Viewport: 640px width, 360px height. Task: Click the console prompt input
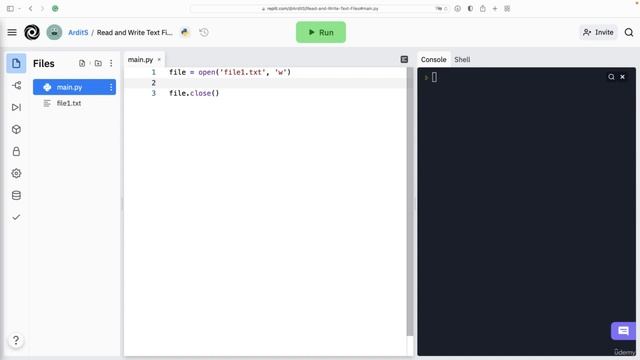434,77
